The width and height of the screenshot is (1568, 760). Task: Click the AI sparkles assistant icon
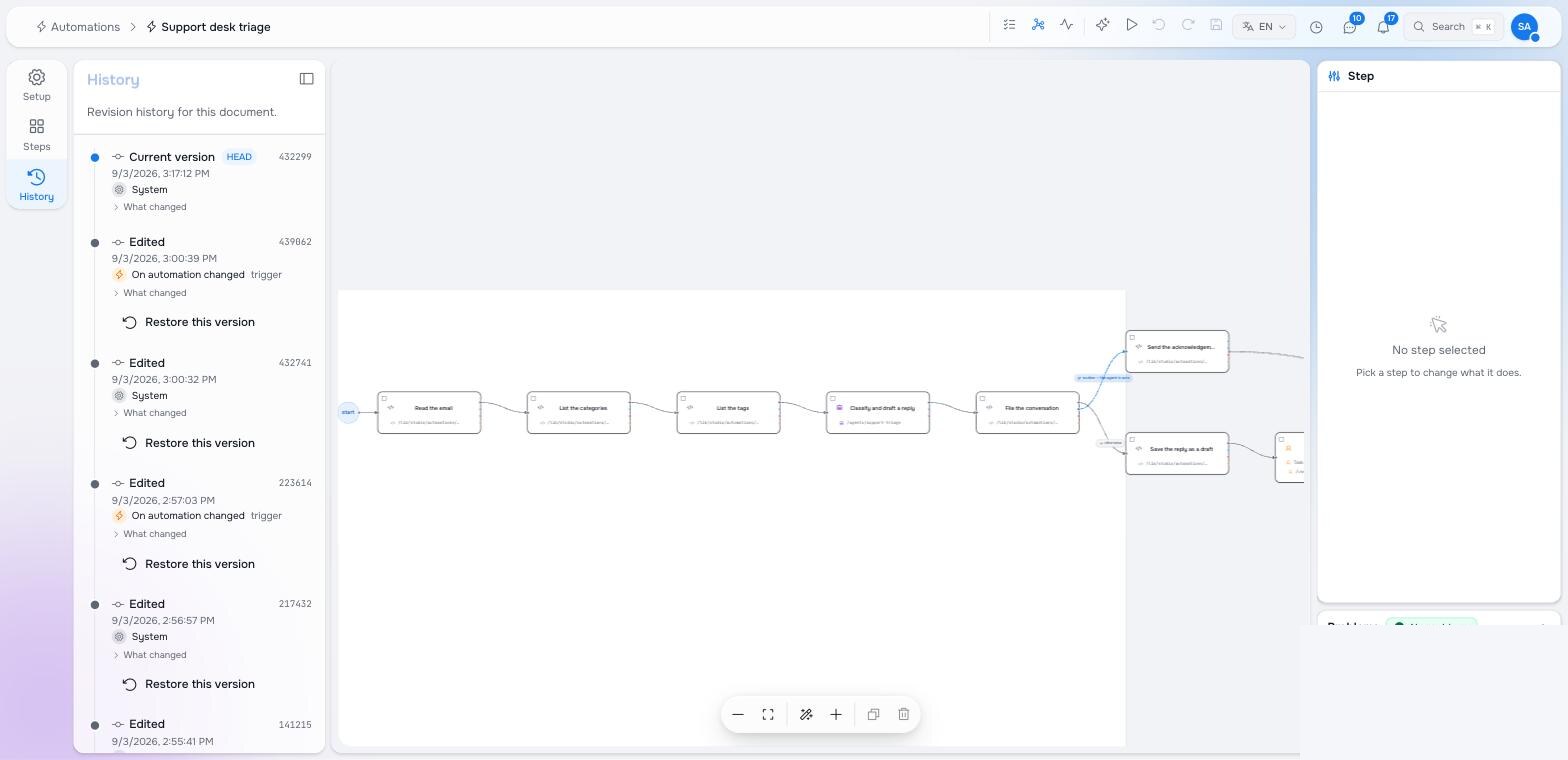coord(1102,26)
